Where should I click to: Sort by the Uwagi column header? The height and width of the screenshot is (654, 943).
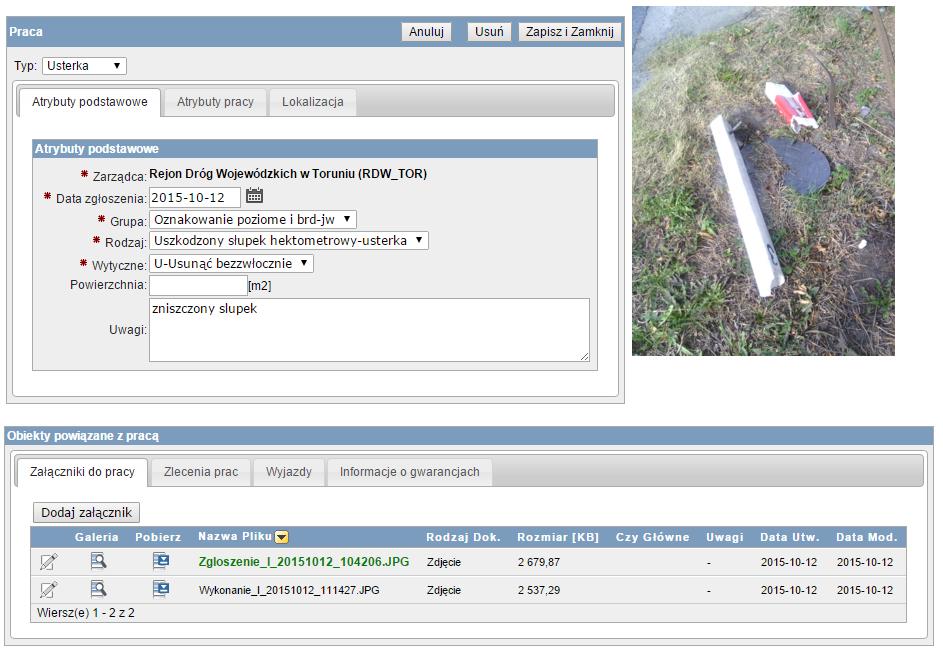pos(725,537)
